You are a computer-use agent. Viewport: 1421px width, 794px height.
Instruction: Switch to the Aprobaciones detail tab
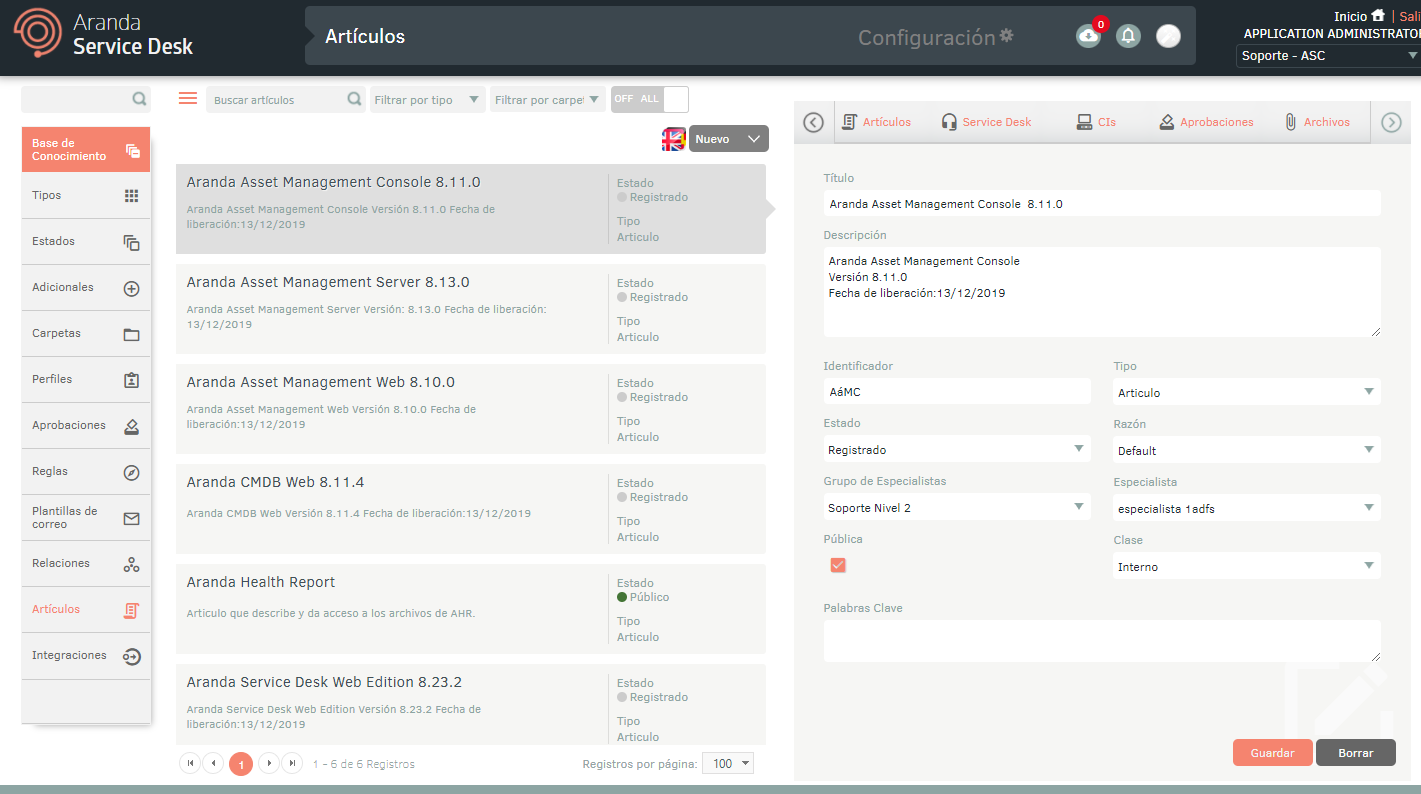tap(1206, 122)
